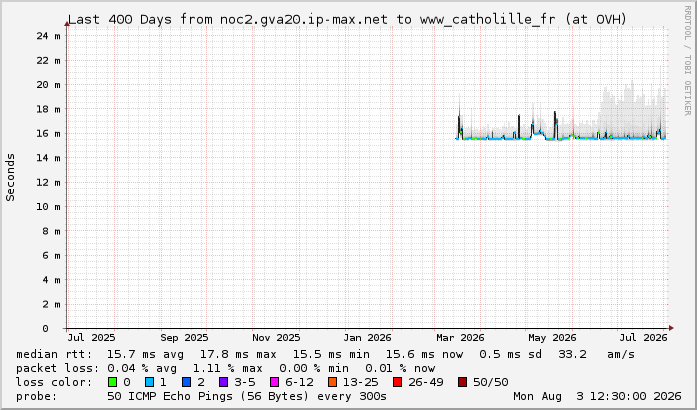Click the '33.2 am/s' value
The width and height of the screenshot is (697, 410).
[x=597, y=354]
